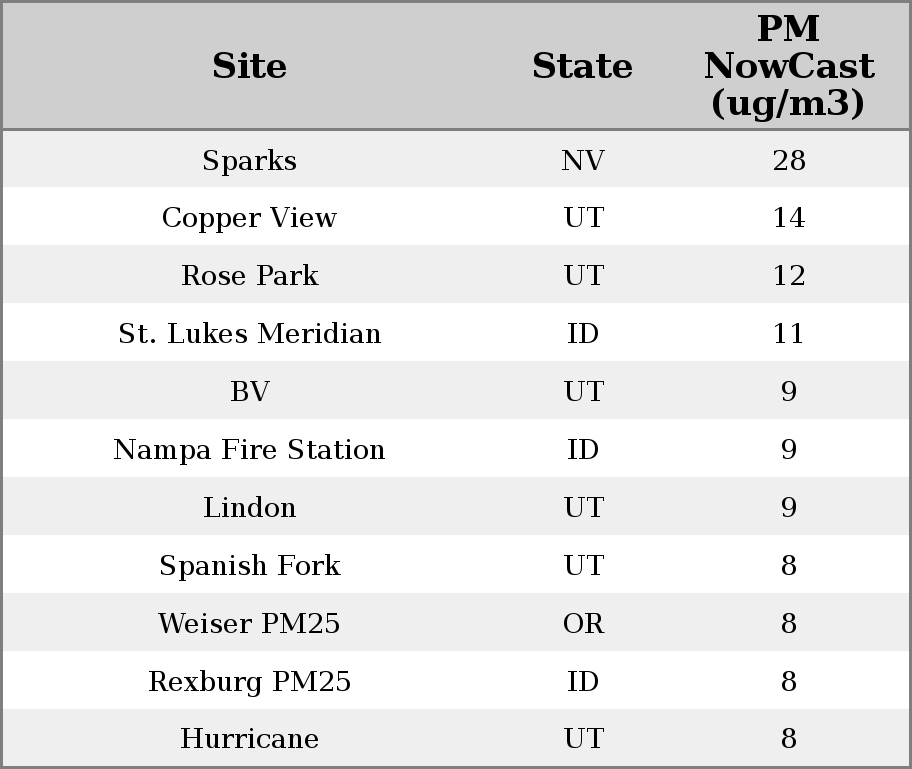Select the OR state cell
Image resolution: width=912 pixels, height=769 pixels.
[x=582, y=624]
